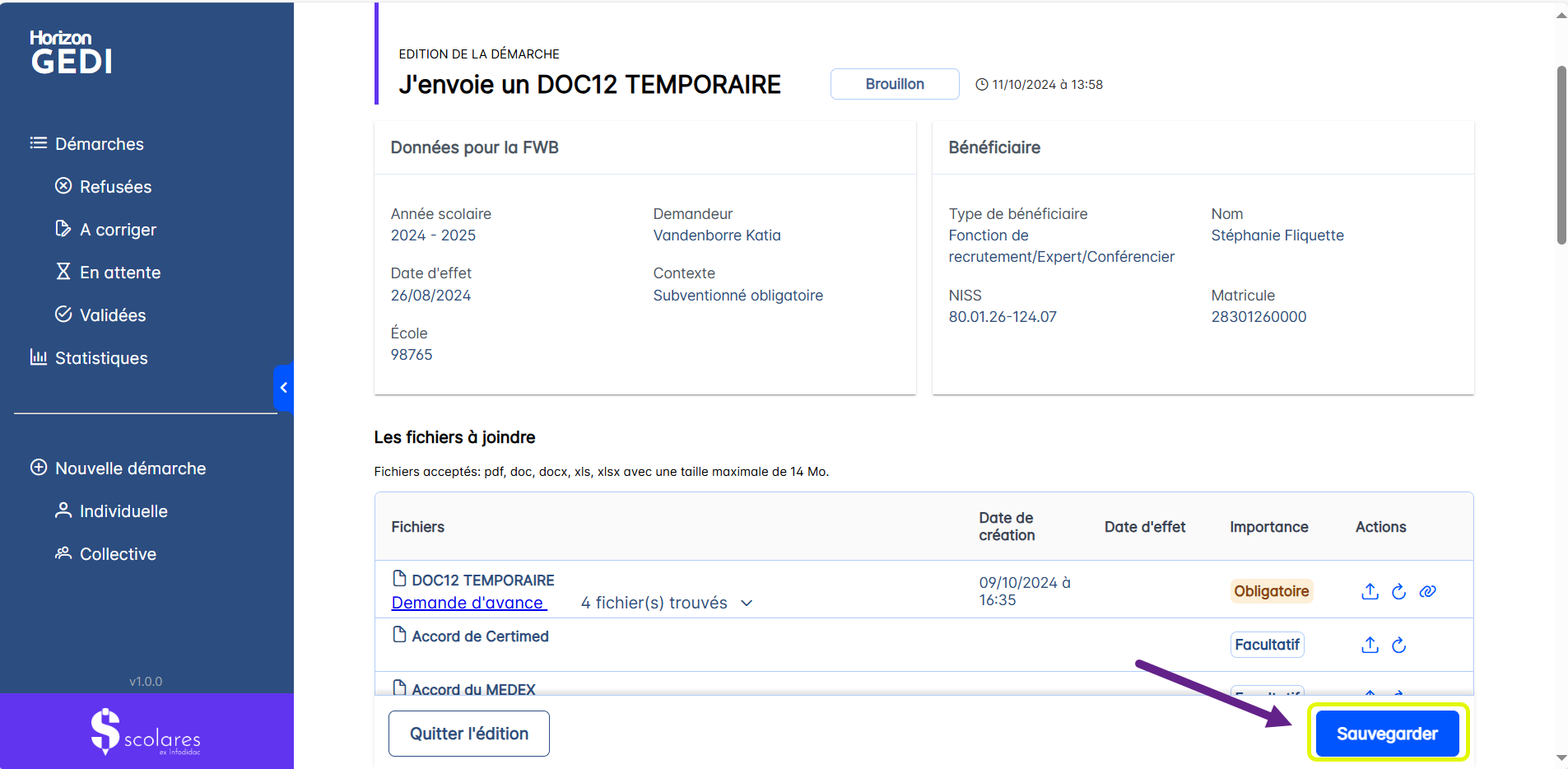Click the Horizon GEDI logo
This screenshot has height=769, width=1568.
coord(72,53)
